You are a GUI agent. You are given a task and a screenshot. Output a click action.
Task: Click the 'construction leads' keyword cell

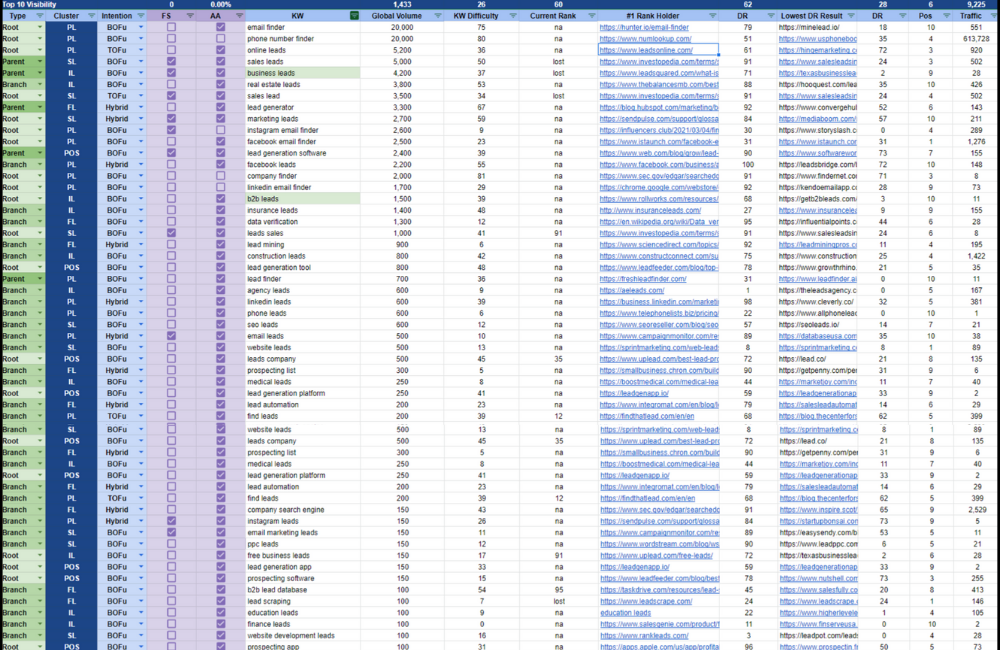[302, 256]
